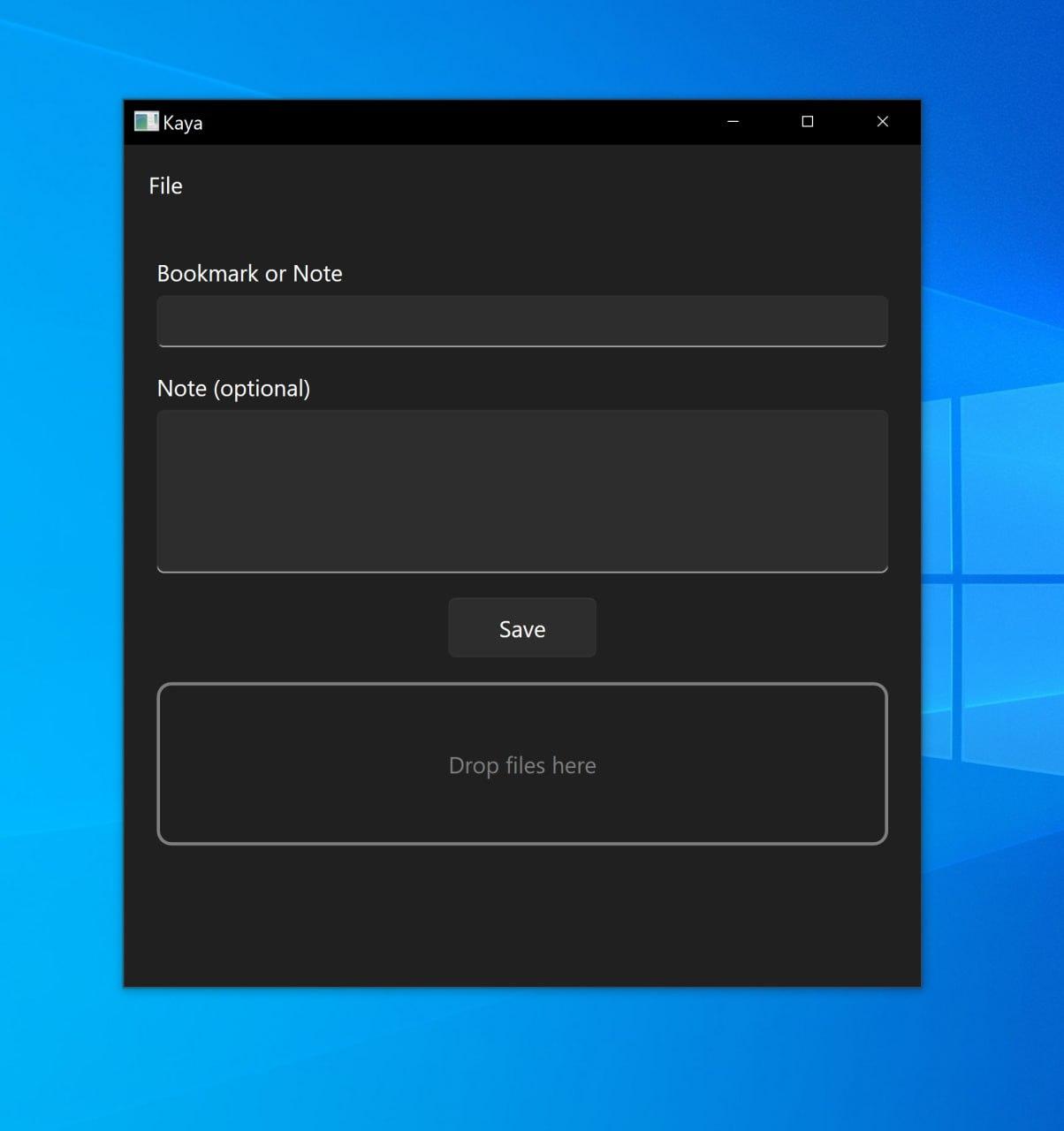Click inside the Note (optional) text area
The height and width of the screenshot is (1131, 1064).
521,490
